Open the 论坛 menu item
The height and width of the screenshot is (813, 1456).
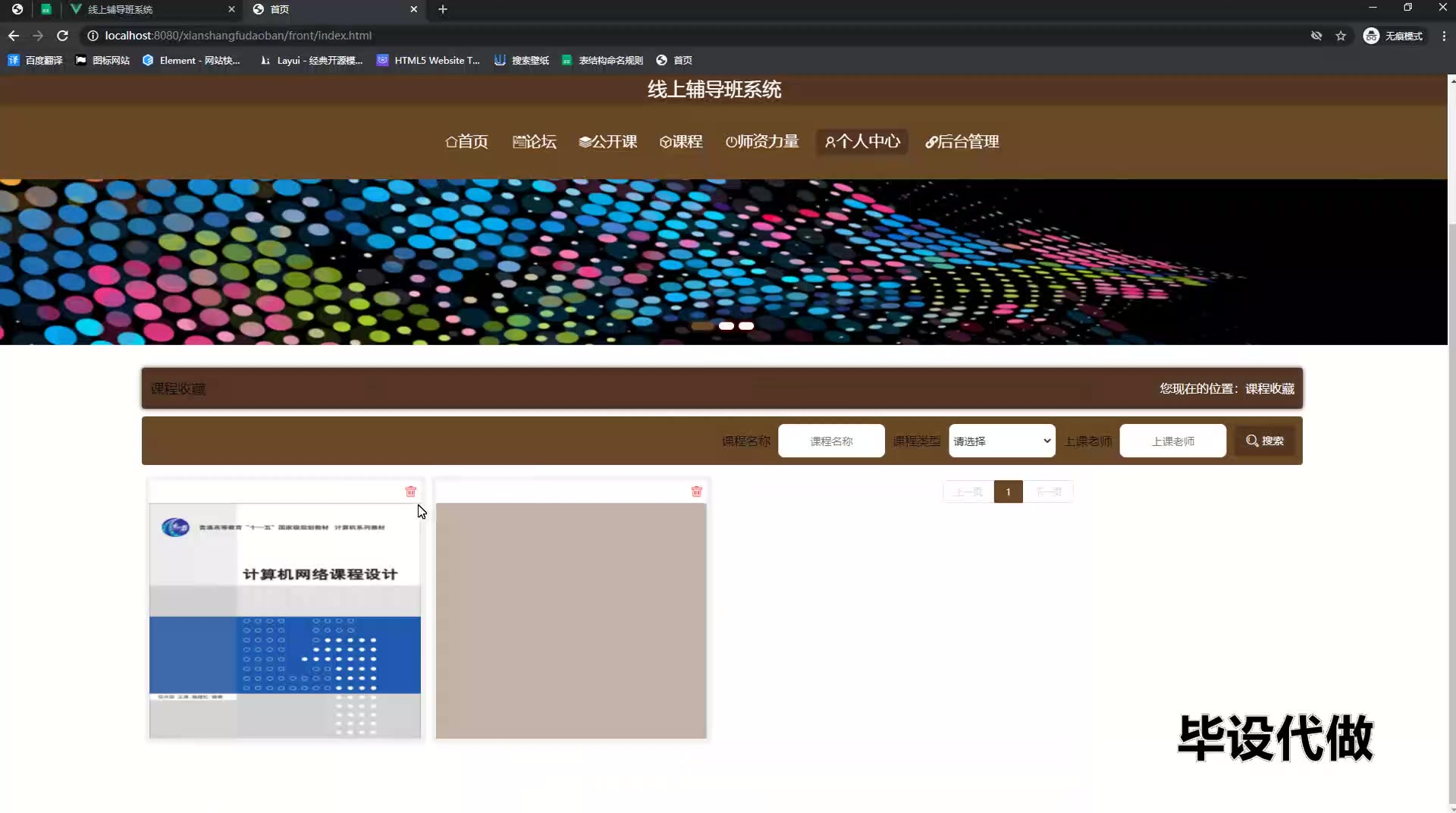[x=535, y=142]
